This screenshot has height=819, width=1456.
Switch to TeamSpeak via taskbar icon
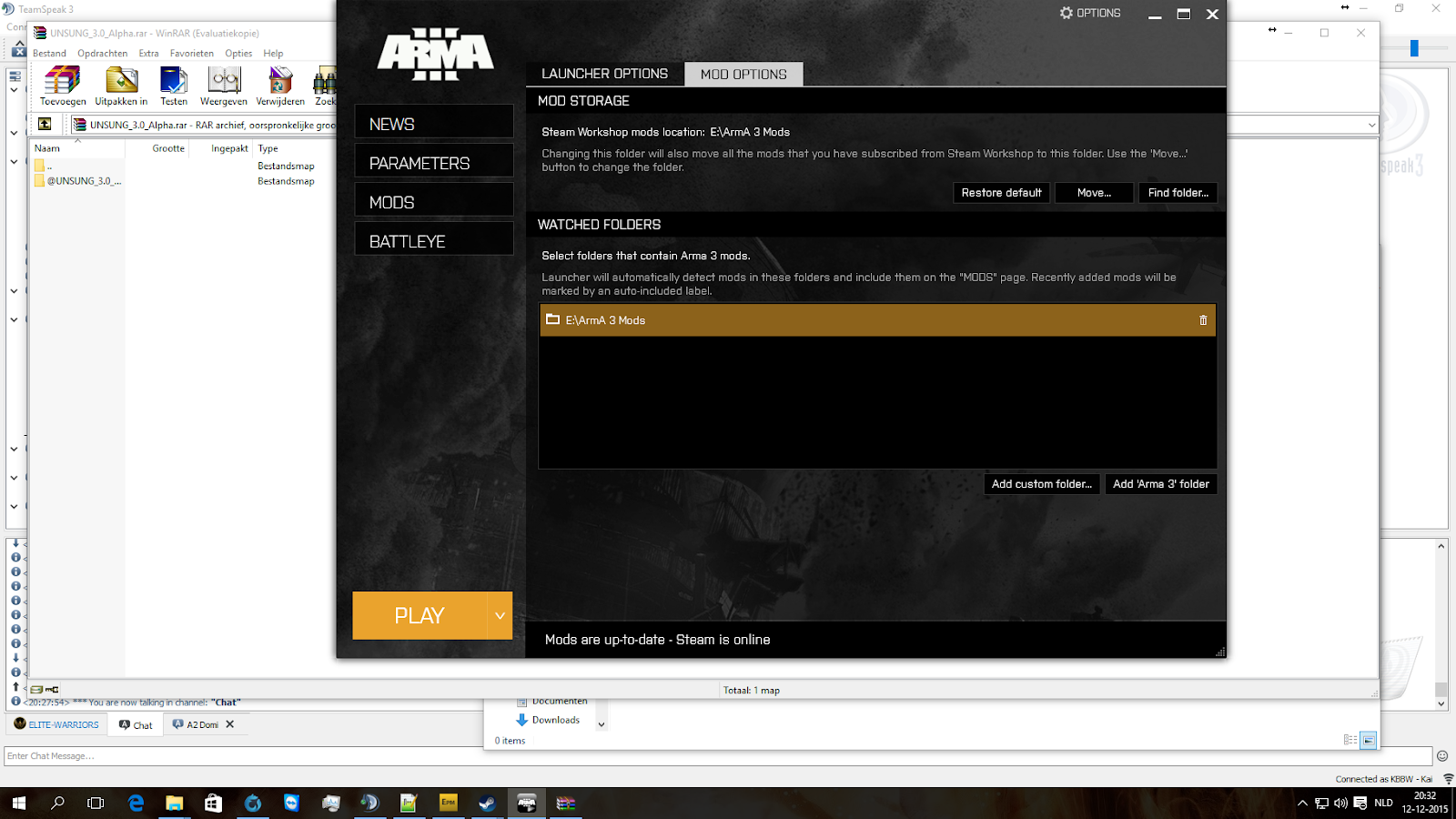[x=369, y=803]
